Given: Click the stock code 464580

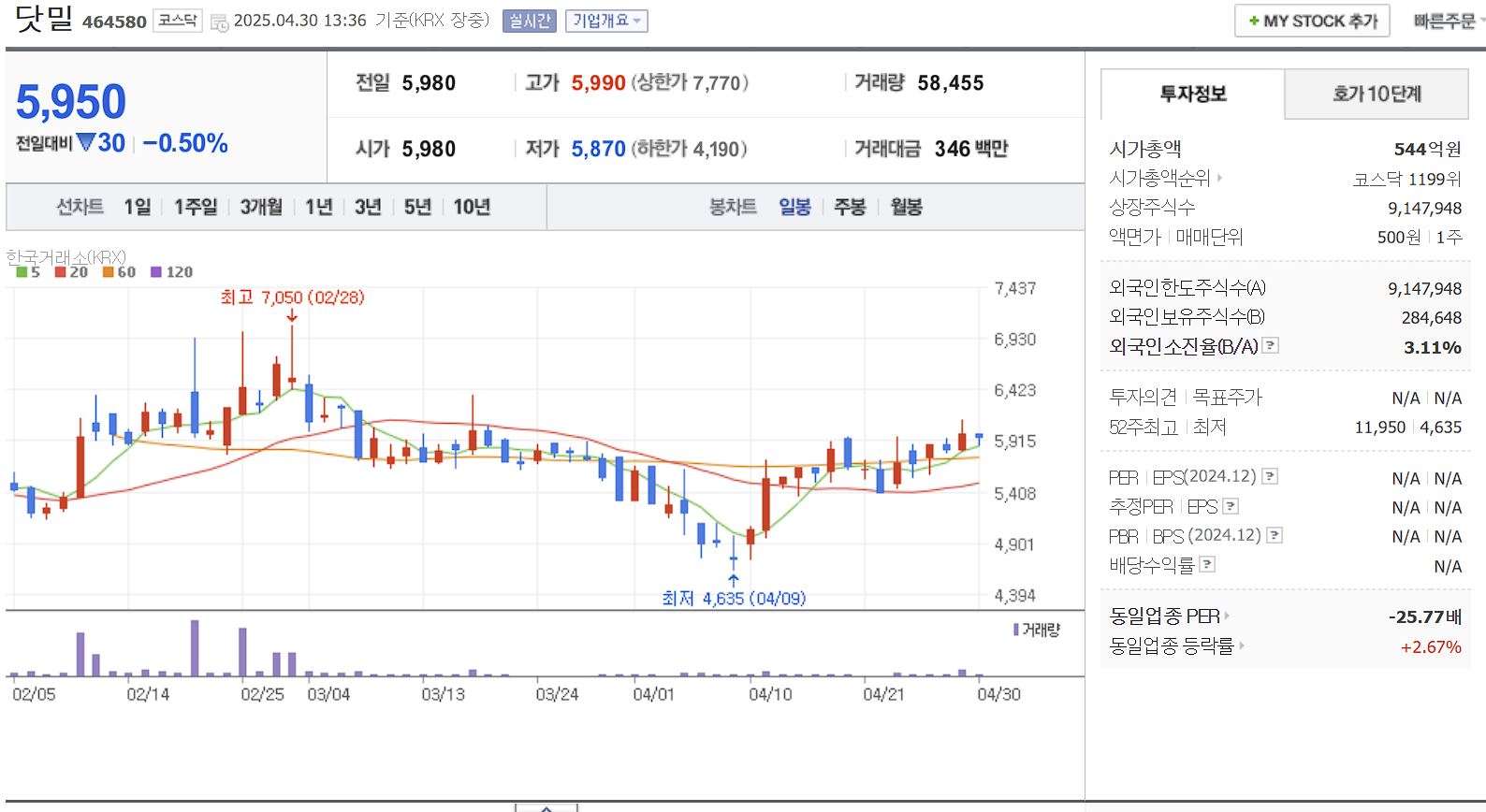Looking at the screenshot, I should (x=114, y=22).
